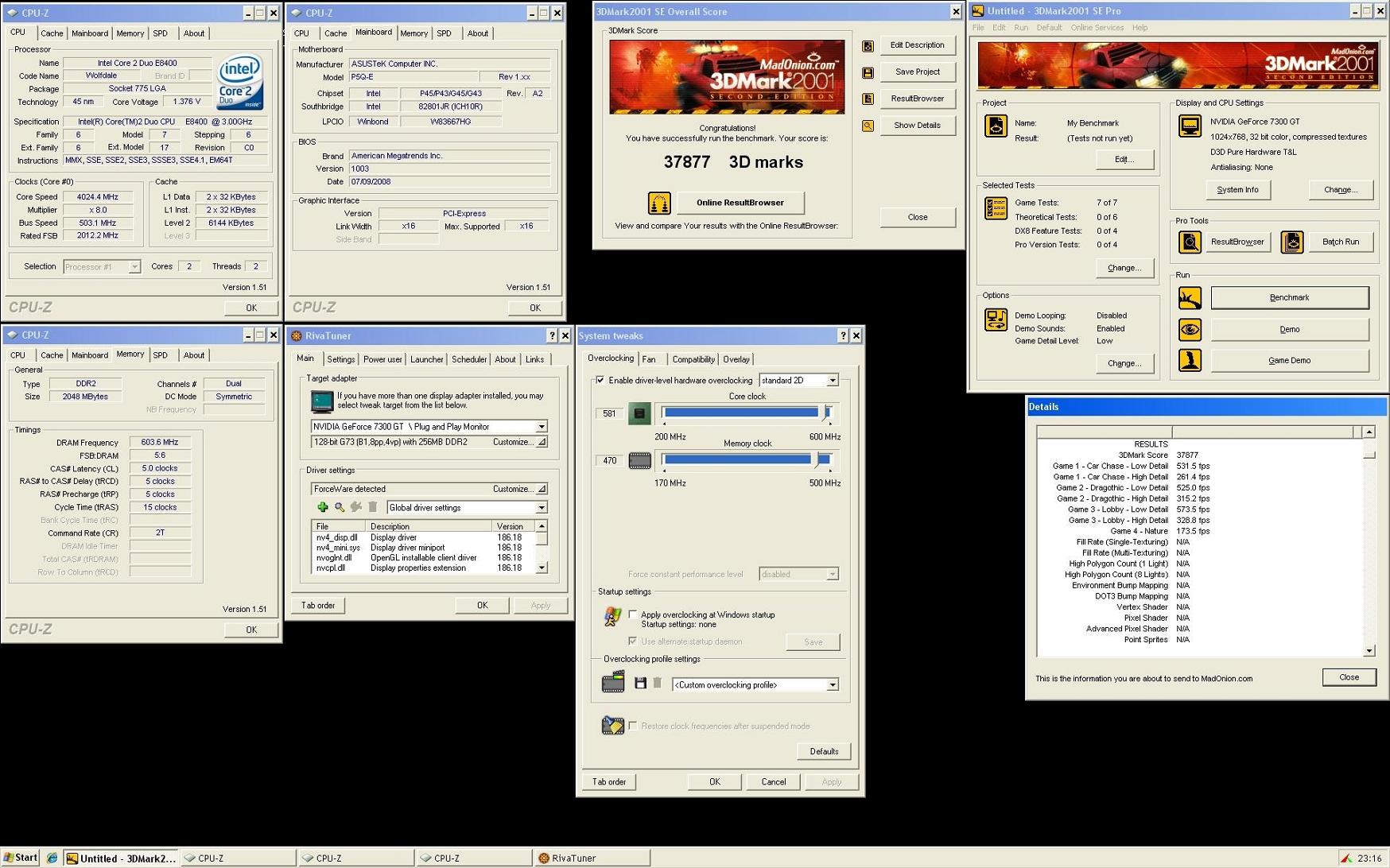Click the Options demo looping icon
The image size is (1390, 868).
[996, 320]
